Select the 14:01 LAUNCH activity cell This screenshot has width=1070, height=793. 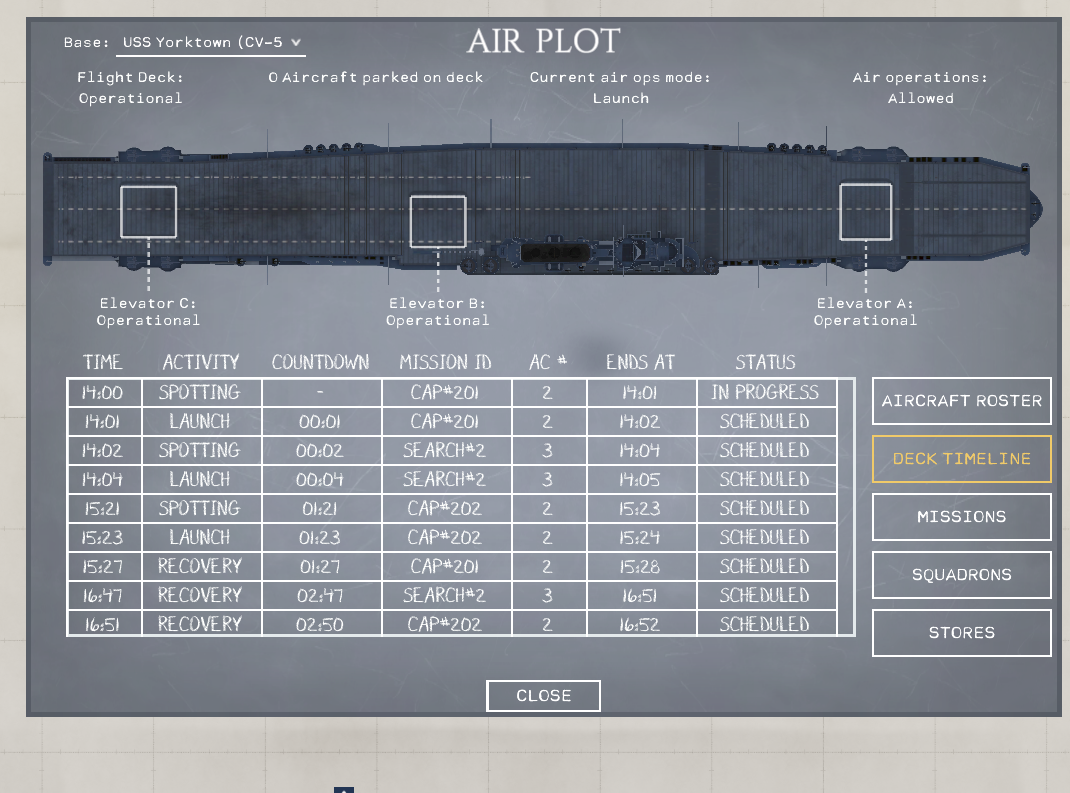201,422
